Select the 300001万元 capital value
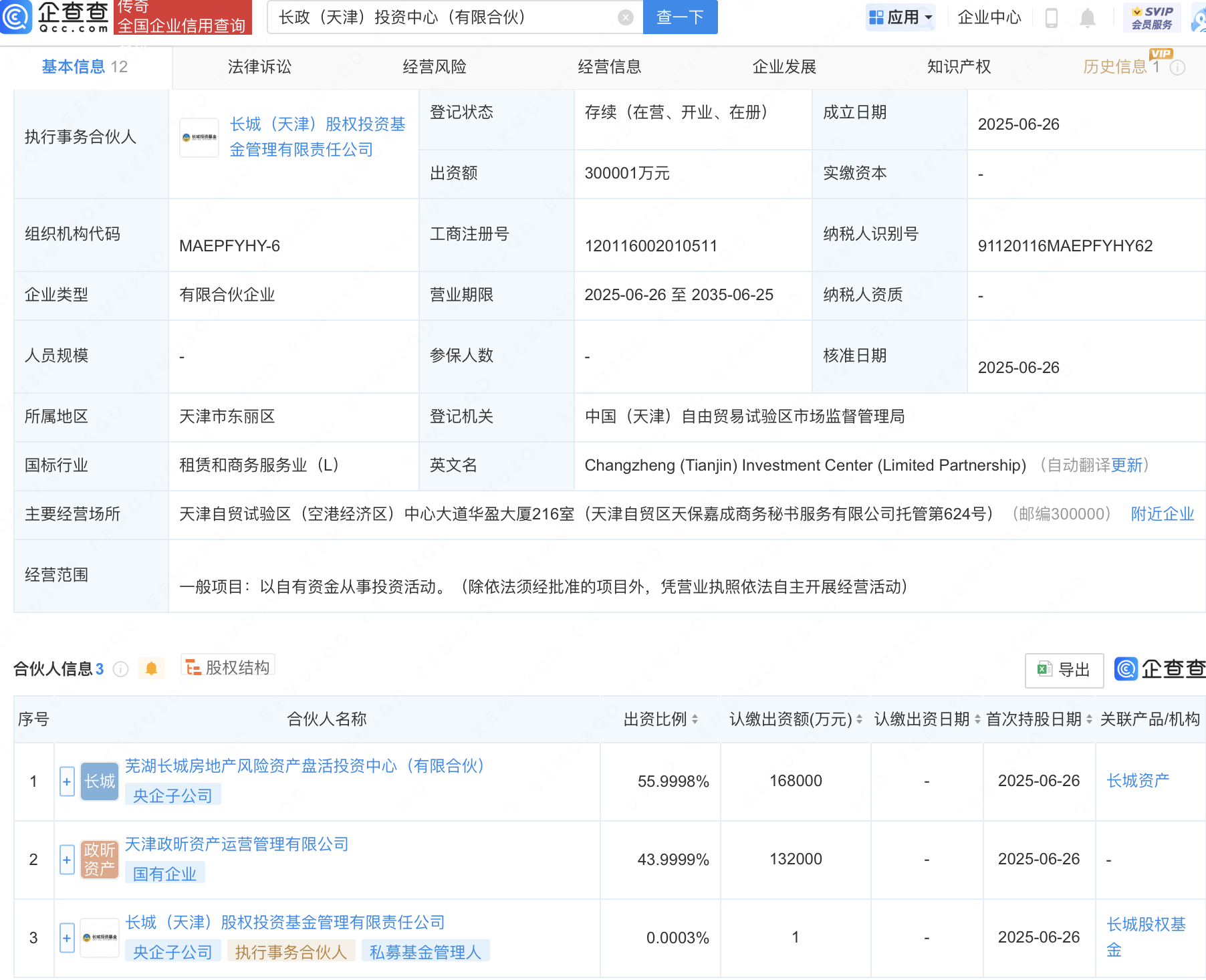 coord(627,174)
